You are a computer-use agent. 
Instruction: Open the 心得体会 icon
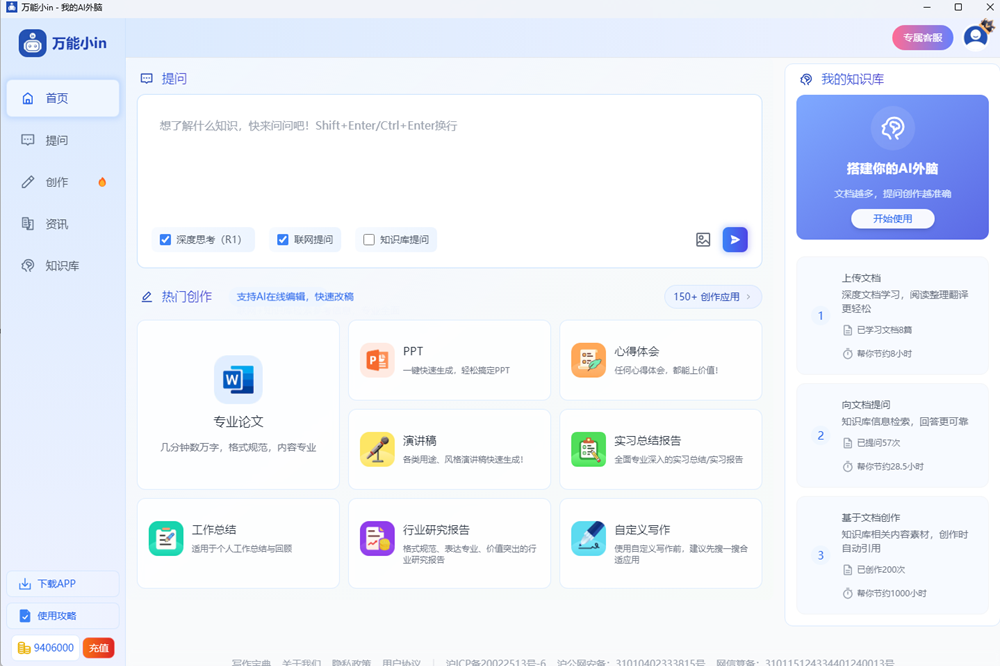[588, 360]
